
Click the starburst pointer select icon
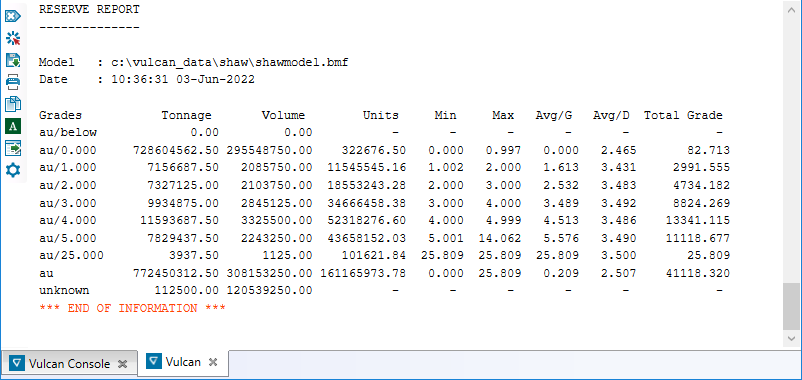tap(13, 38)
